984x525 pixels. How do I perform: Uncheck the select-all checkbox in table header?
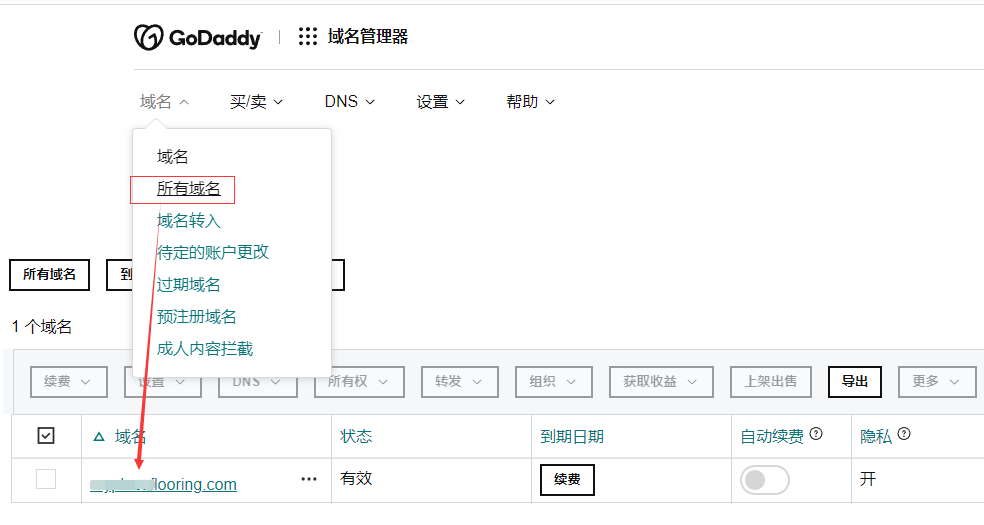pos(46,435)
